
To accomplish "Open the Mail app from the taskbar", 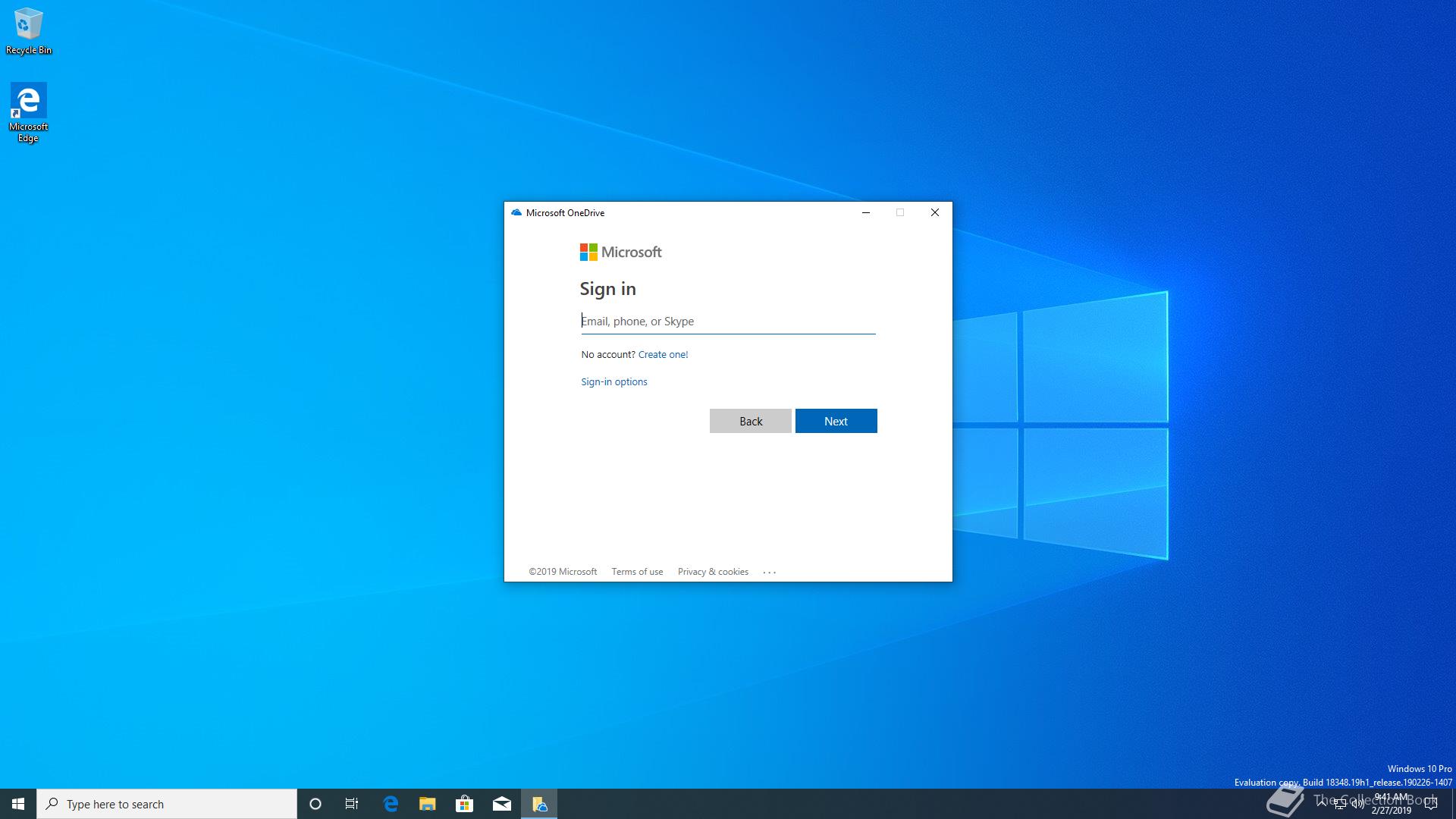I will pos(502,804).
